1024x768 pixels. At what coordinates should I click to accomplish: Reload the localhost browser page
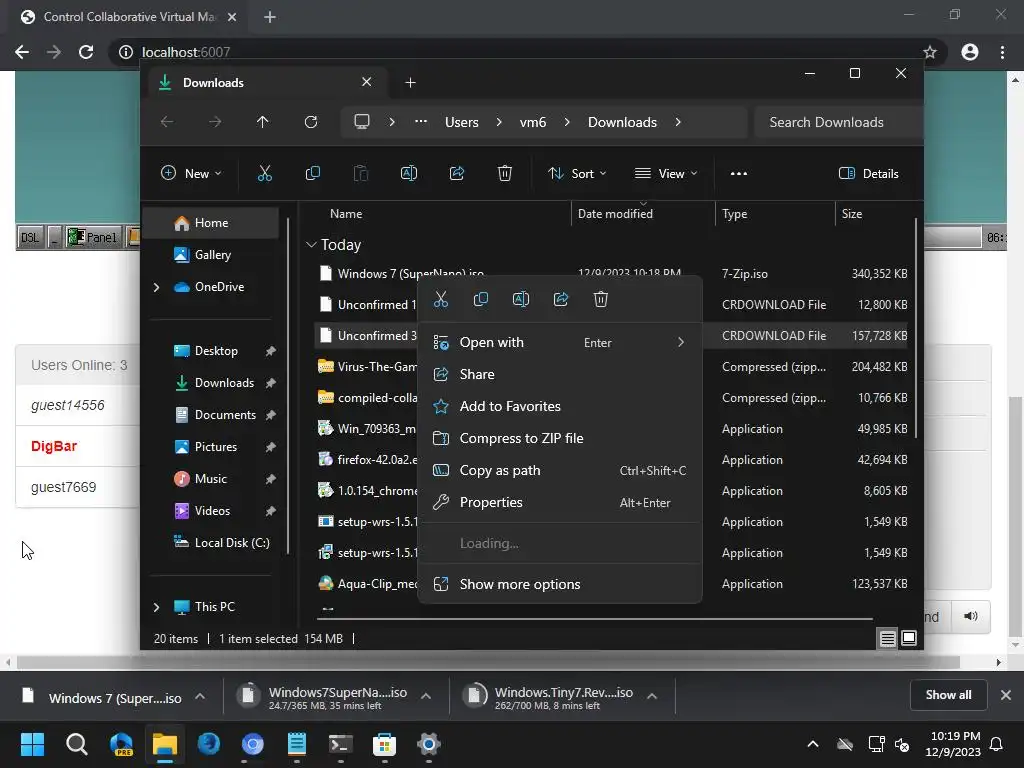coord(86,52)
